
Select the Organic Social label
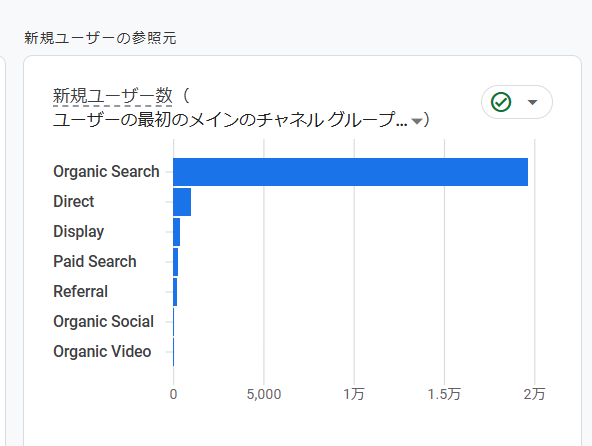[103, 322]
